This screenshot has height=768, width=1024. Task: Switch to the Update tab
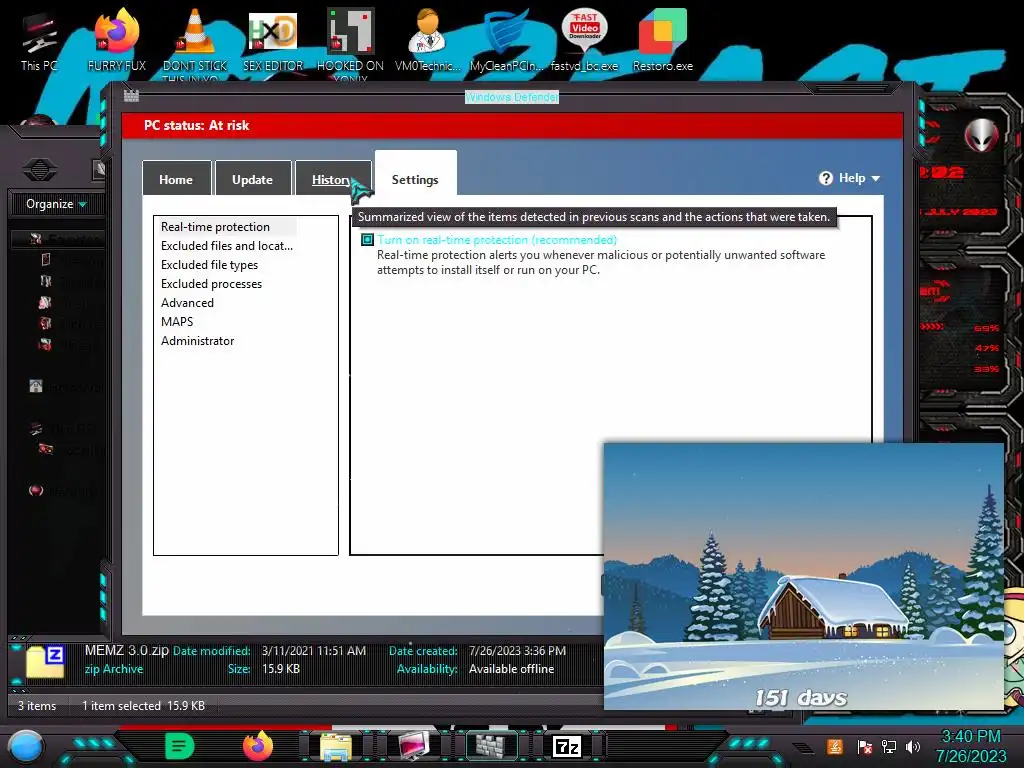tap(253, 179)
